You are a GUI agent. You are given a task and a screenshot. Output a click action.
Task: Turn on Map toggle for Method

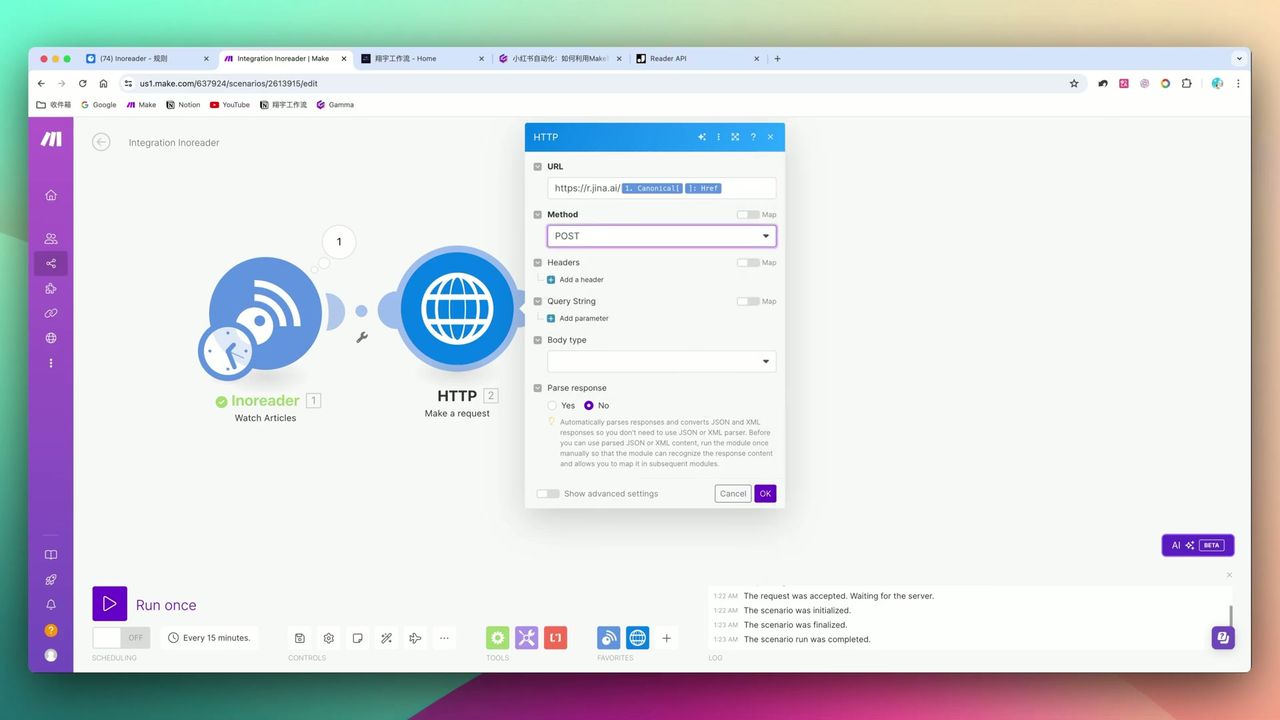(748, 215)
